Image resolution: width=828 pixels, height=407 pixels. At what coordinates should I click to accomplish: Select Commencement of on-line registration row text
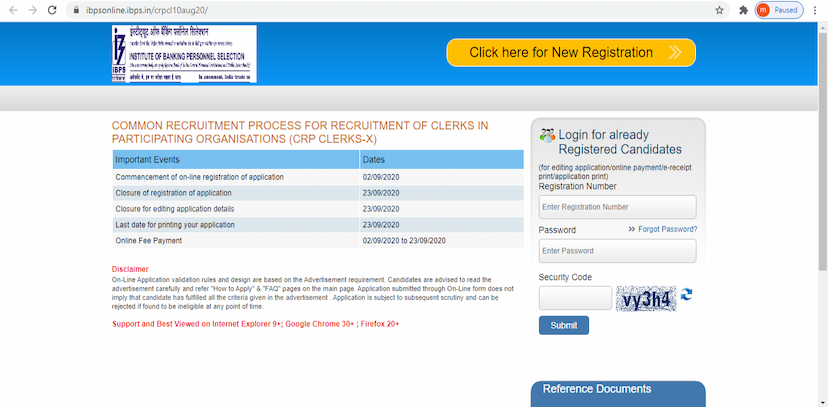tap(200, 177)
